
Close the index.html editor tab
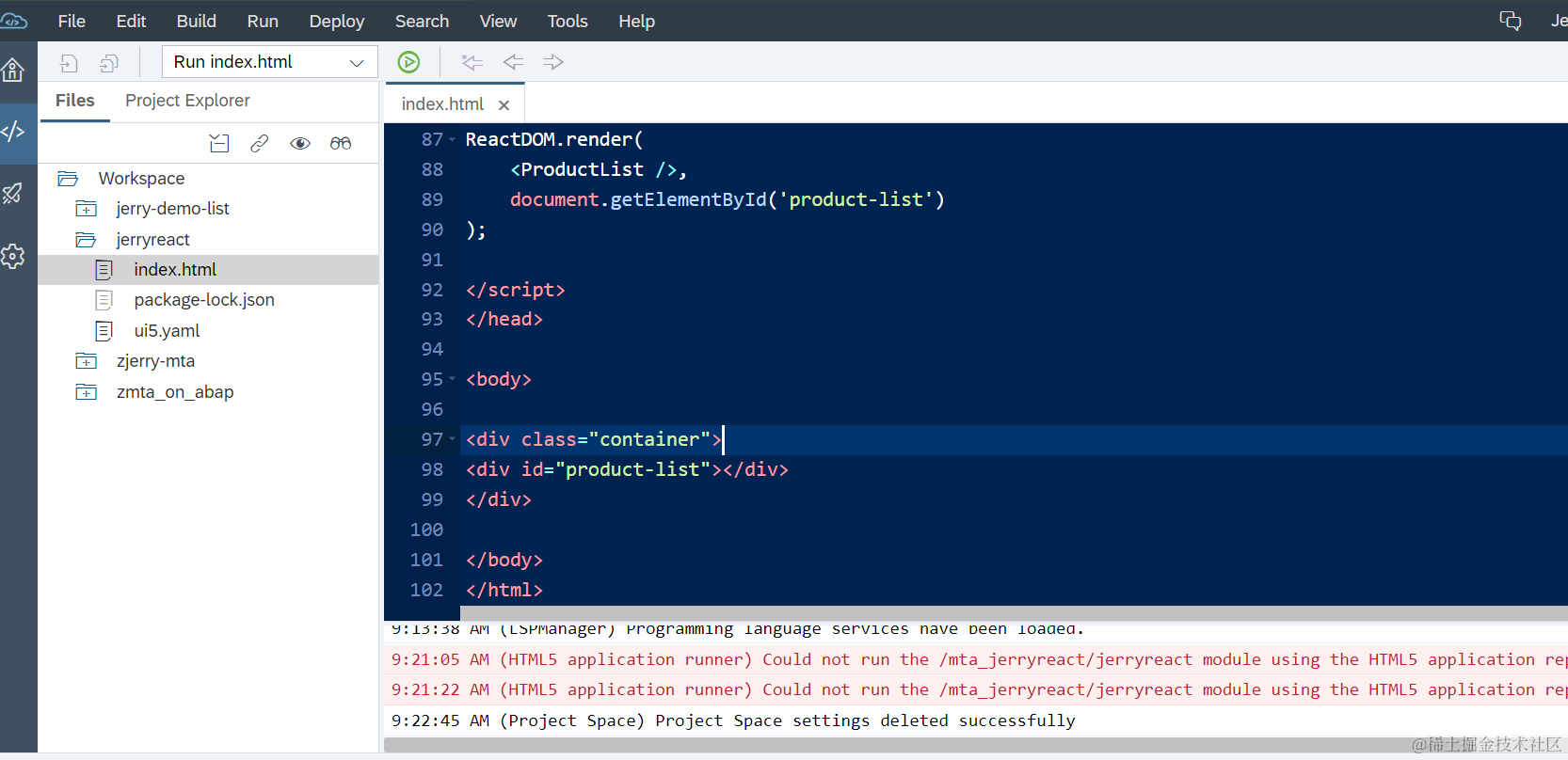504,105
